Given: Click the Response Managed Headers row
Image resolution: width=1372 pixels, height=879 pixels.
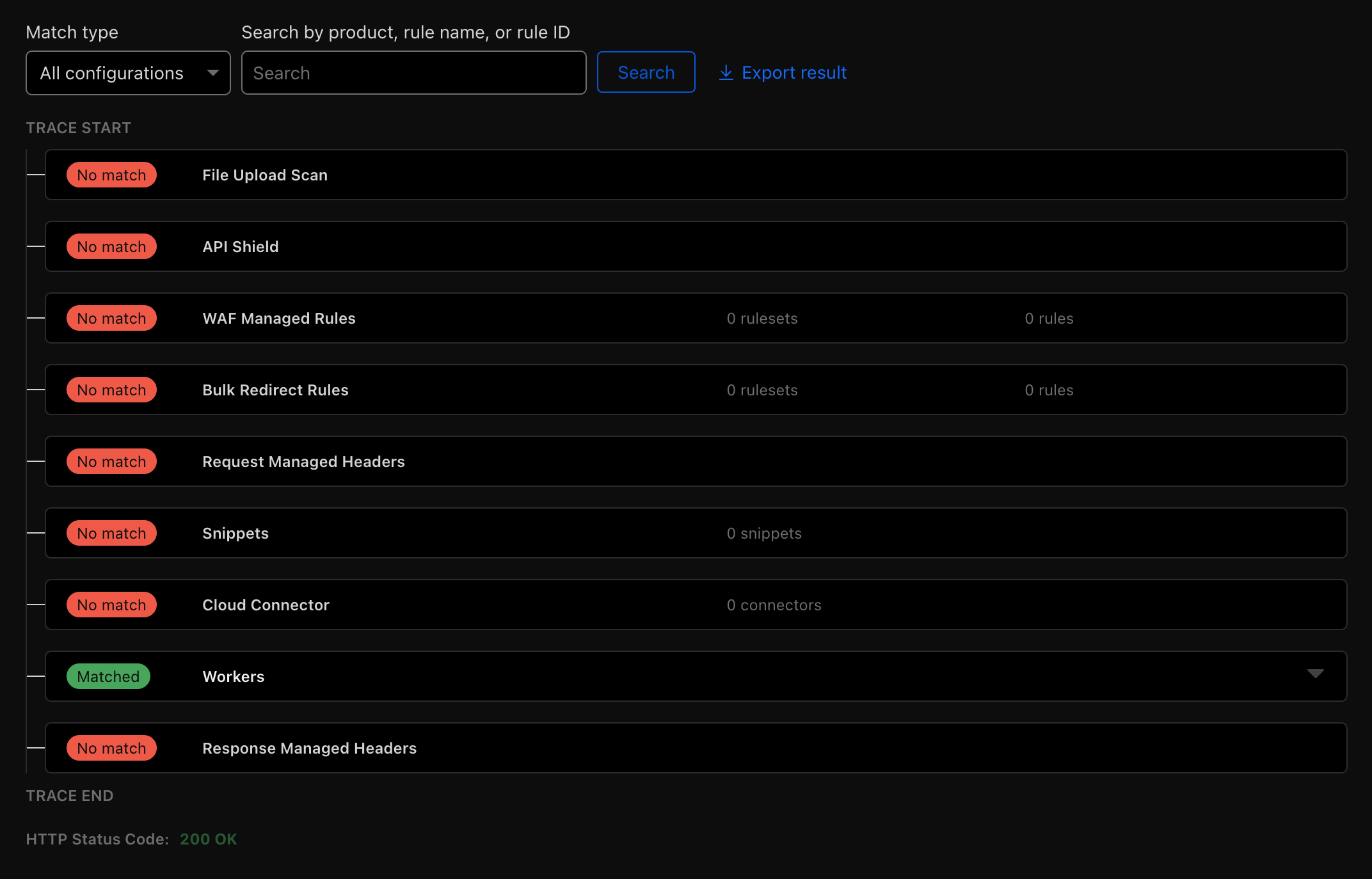Looking at the screenshot, I should 696,748.
